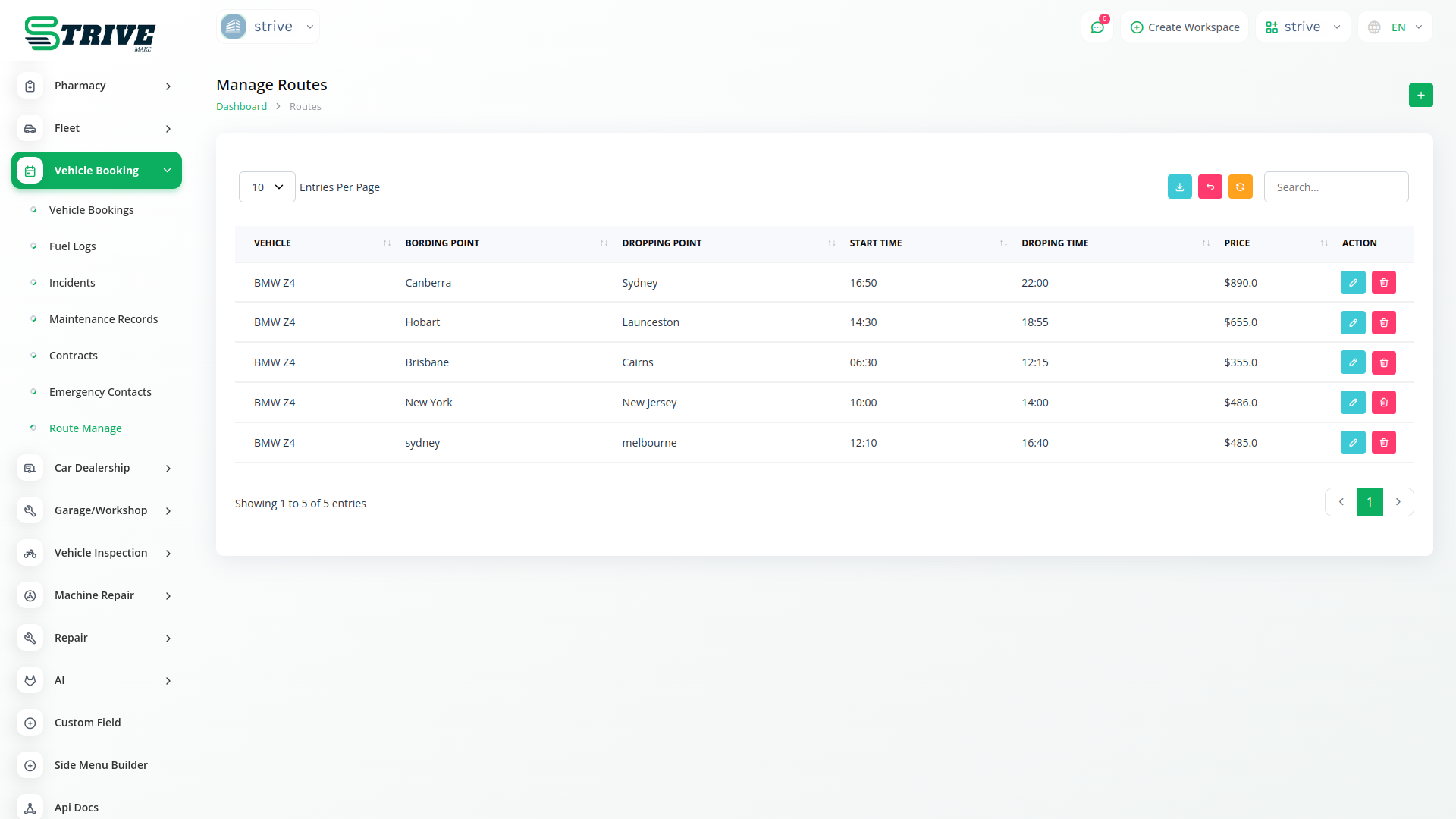Click the blue download export icon
Image resolution: width=1456 pixels, height=819 pixels.
(x=1179, y=187)
